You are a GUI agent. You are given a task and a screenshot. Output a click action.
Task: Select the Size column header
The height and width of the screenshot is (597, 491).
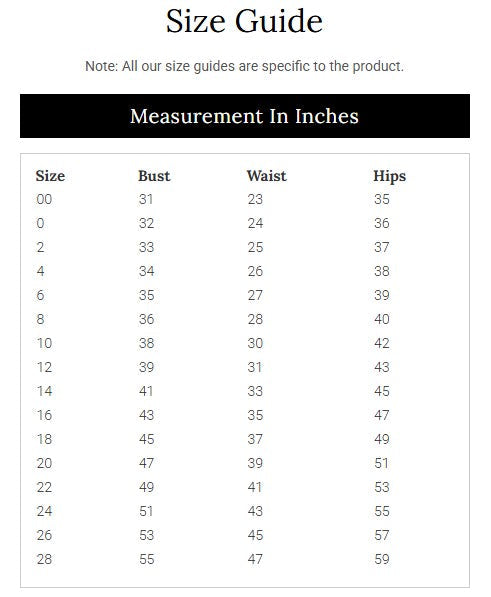click(x=50, y=176)
